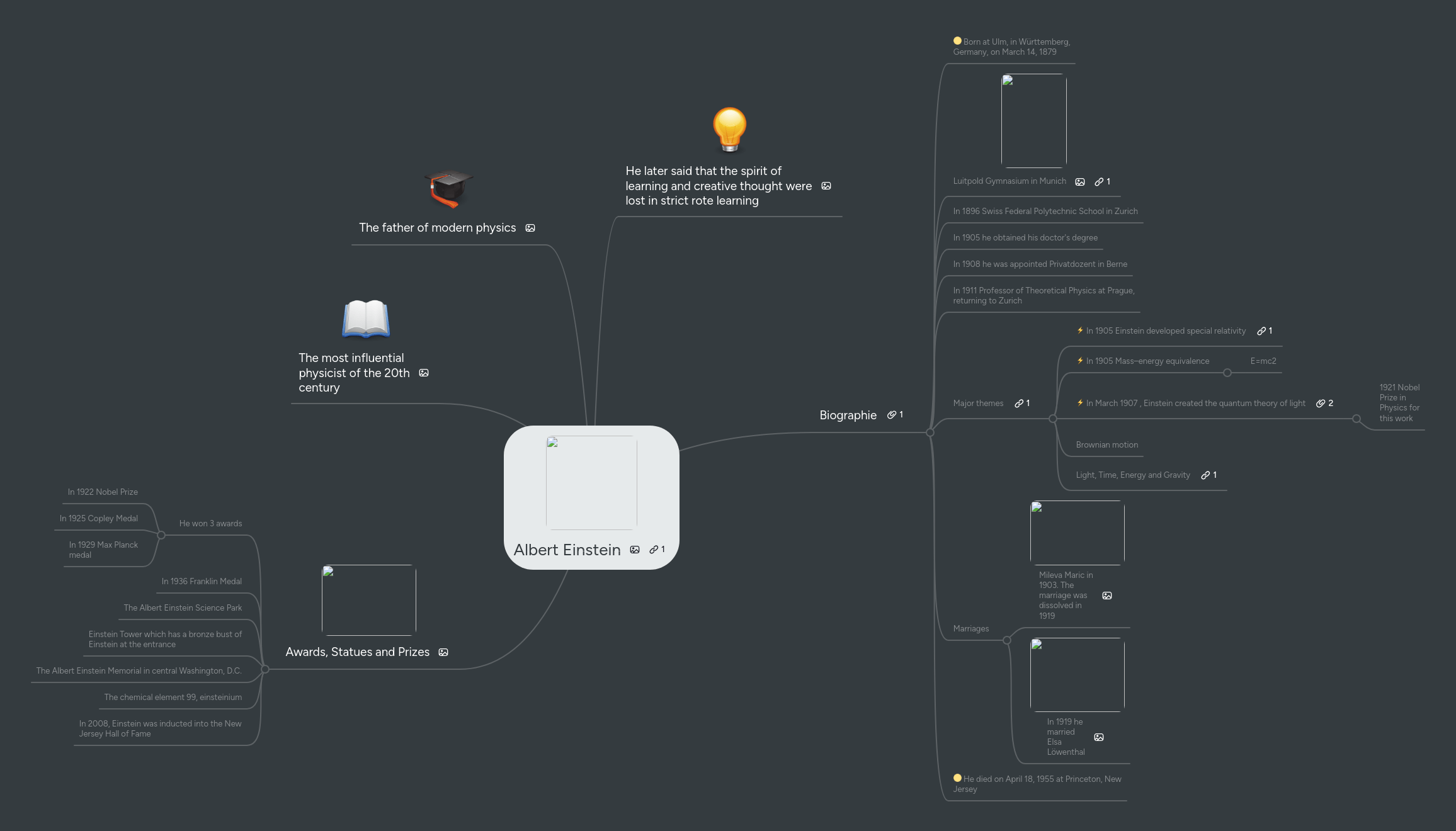The height and width of the screenshot is (831, 1456).
Task: Collapse the Biographie branch at its connector circle
Action: pyautogui.click(x=930, y=432)
